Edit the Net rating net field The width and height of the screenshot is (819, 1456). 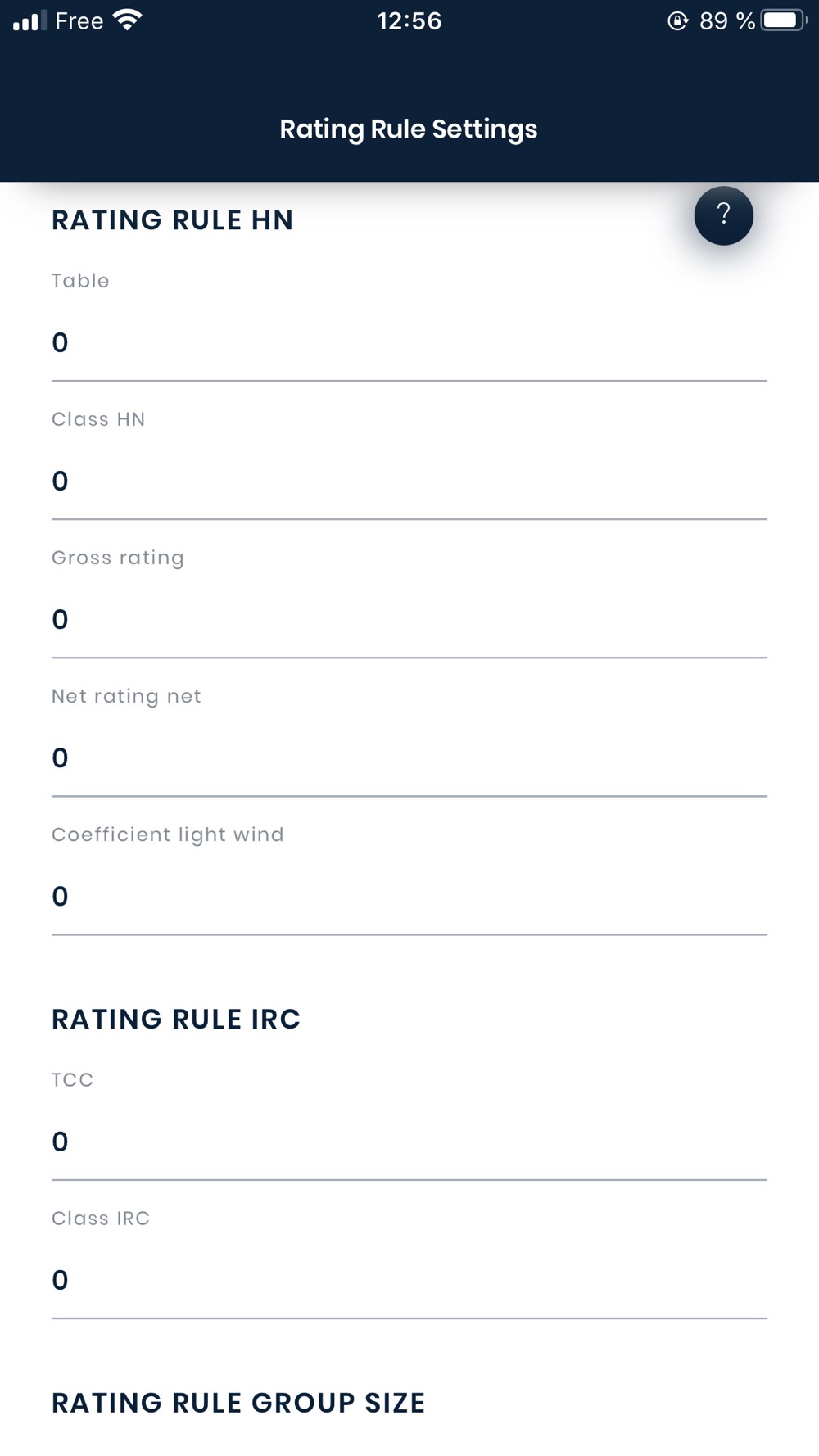(x=409, y=757)
